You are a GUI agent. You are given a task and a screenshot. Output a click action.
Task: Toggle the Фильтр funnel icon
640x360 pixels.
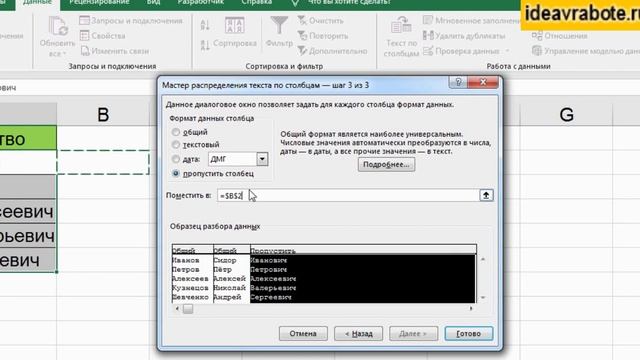click(279, 25)
